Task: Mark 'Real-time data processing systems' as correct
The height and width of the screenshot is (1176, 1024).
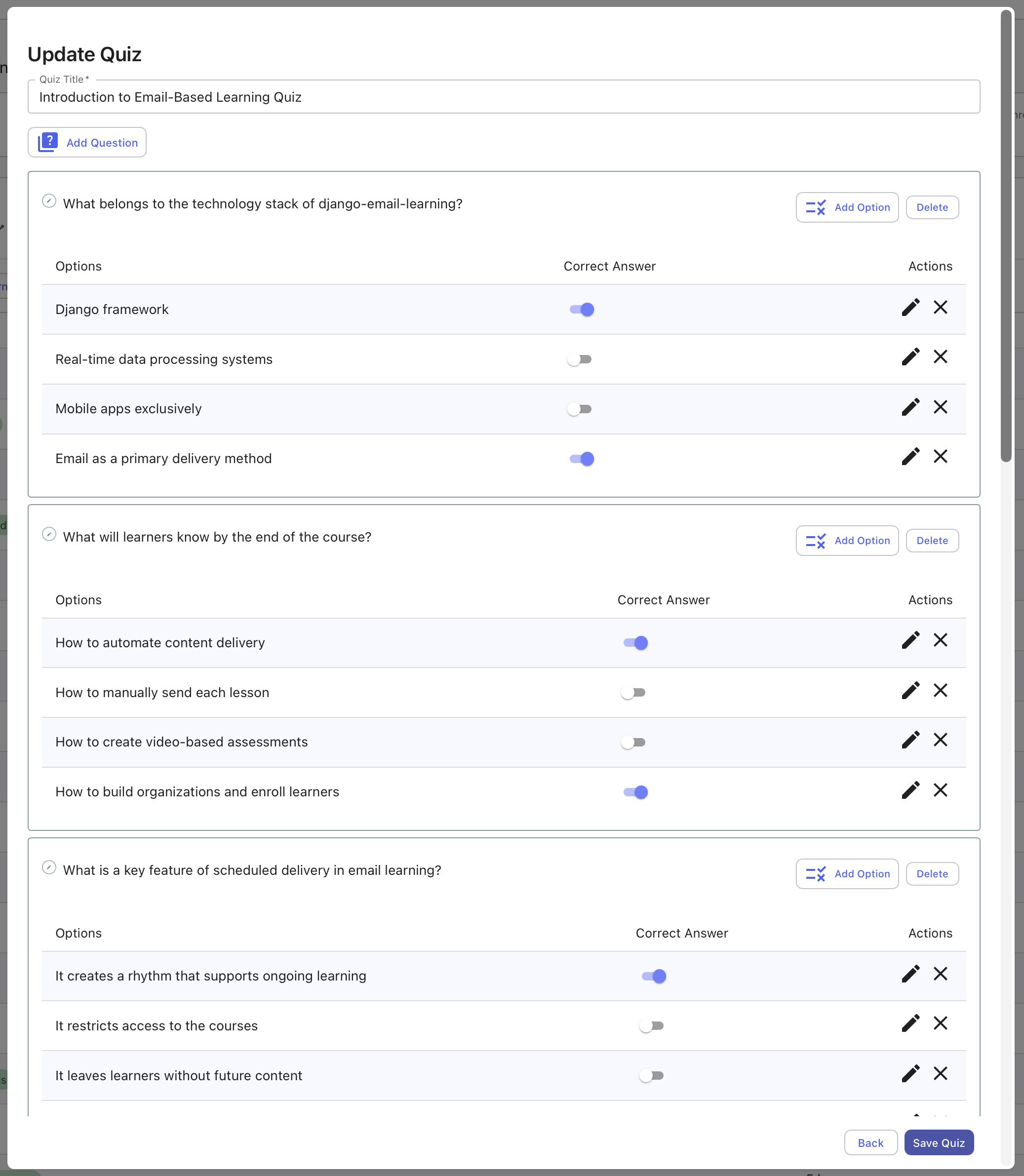Action: 580,359
